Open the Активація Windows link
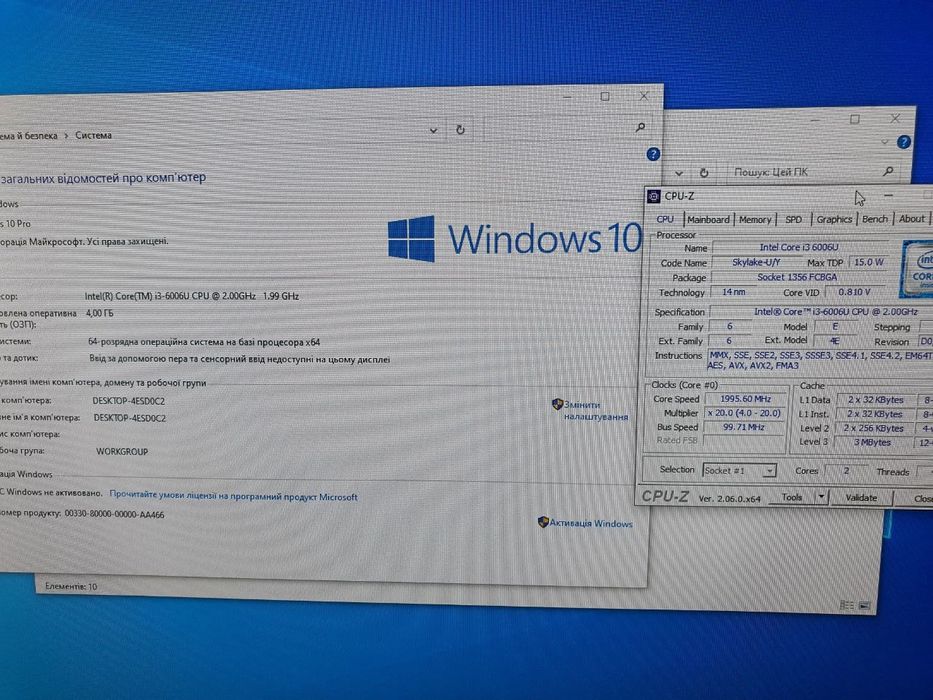Screen dimensions: 933x700 coord(591,523)
